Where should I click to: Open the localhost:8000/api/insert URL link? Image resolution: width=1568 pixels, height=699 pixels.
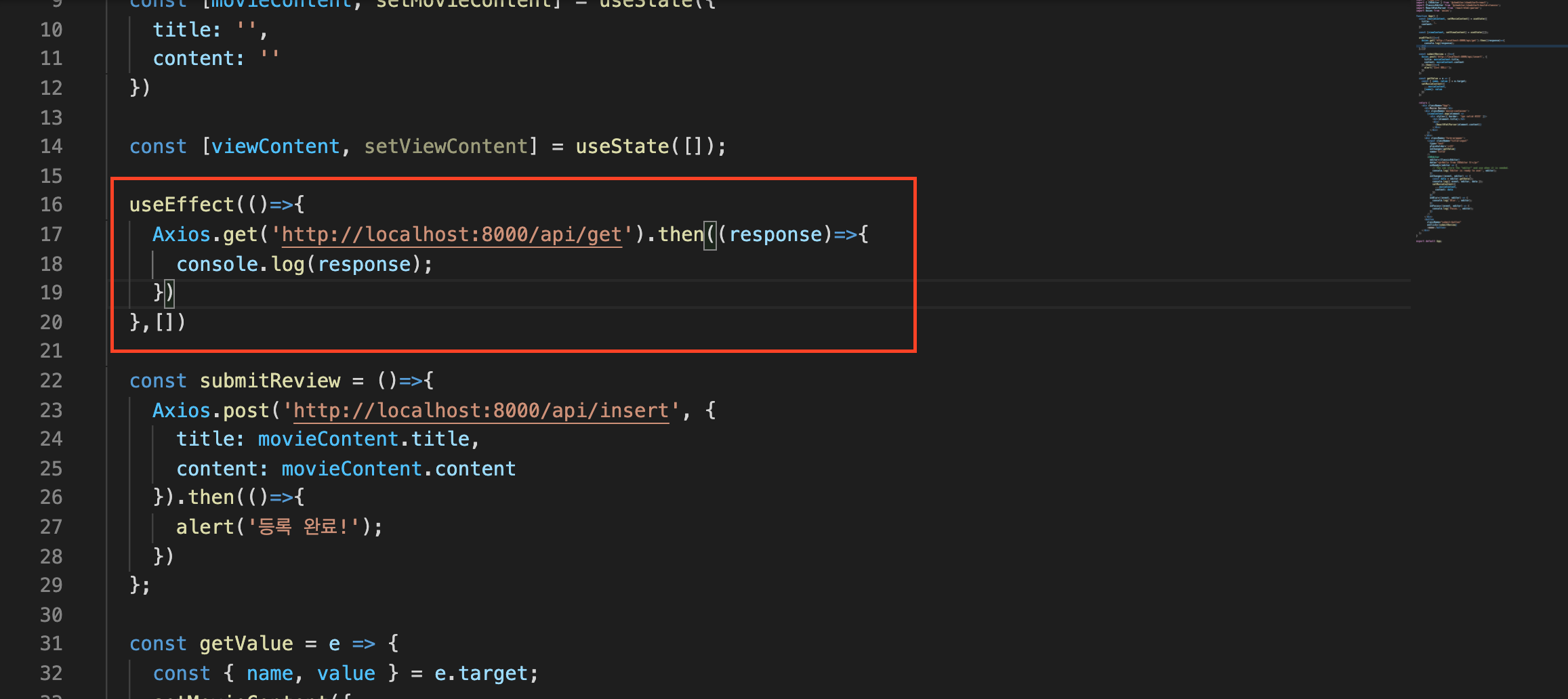[481, 410]
